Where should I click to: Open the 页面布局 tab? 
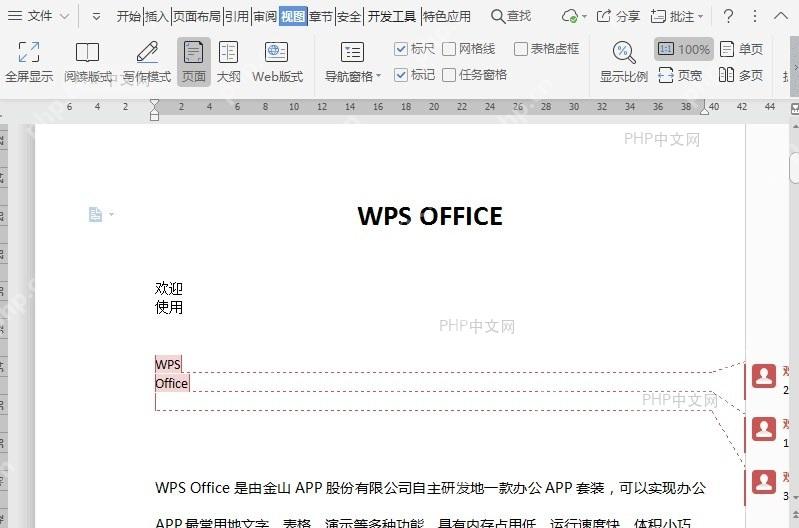pyautogui.click(x=197, y=16)
